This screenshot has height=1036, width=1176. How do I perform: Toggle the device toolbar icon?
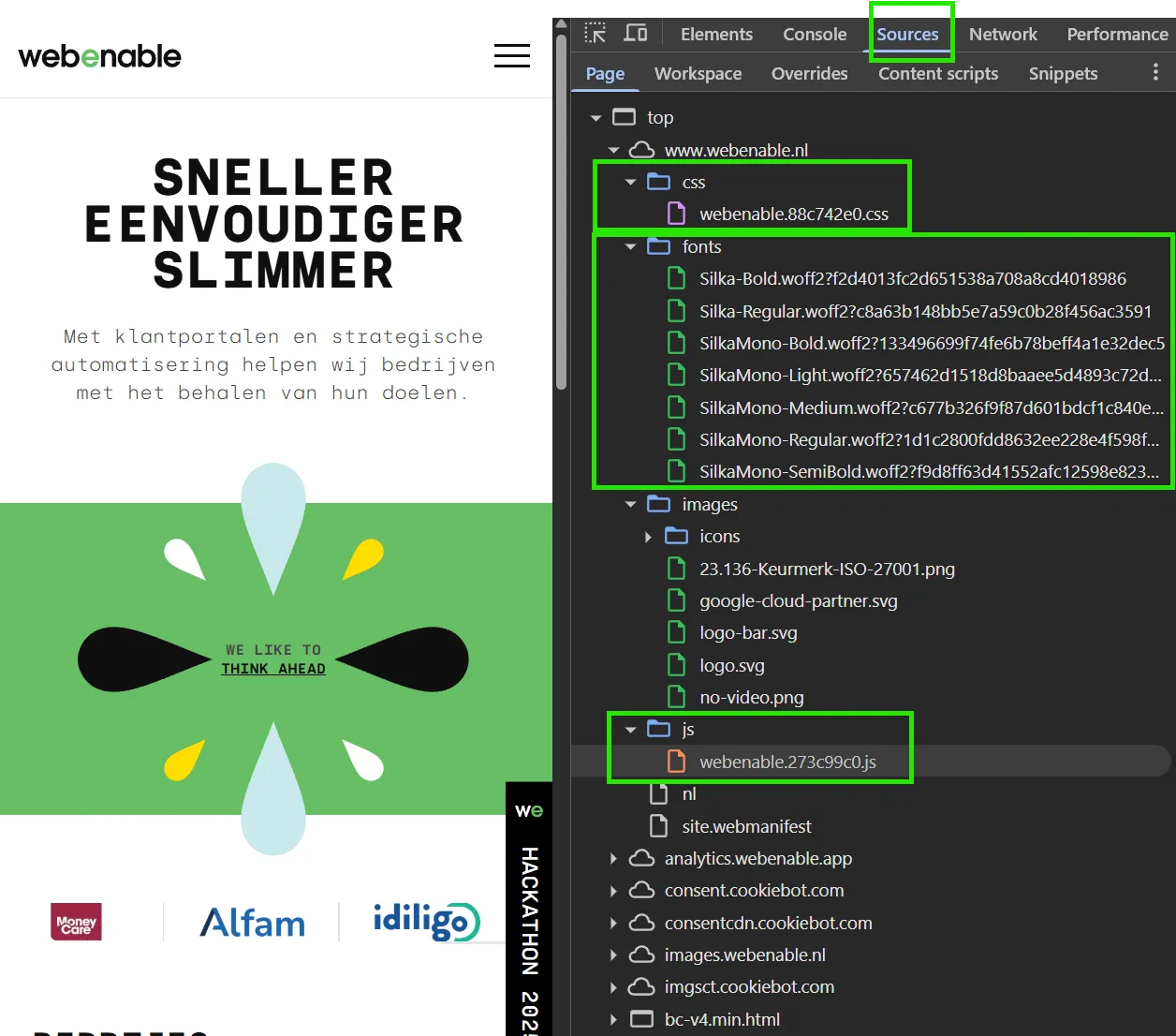tap(636, 34)
